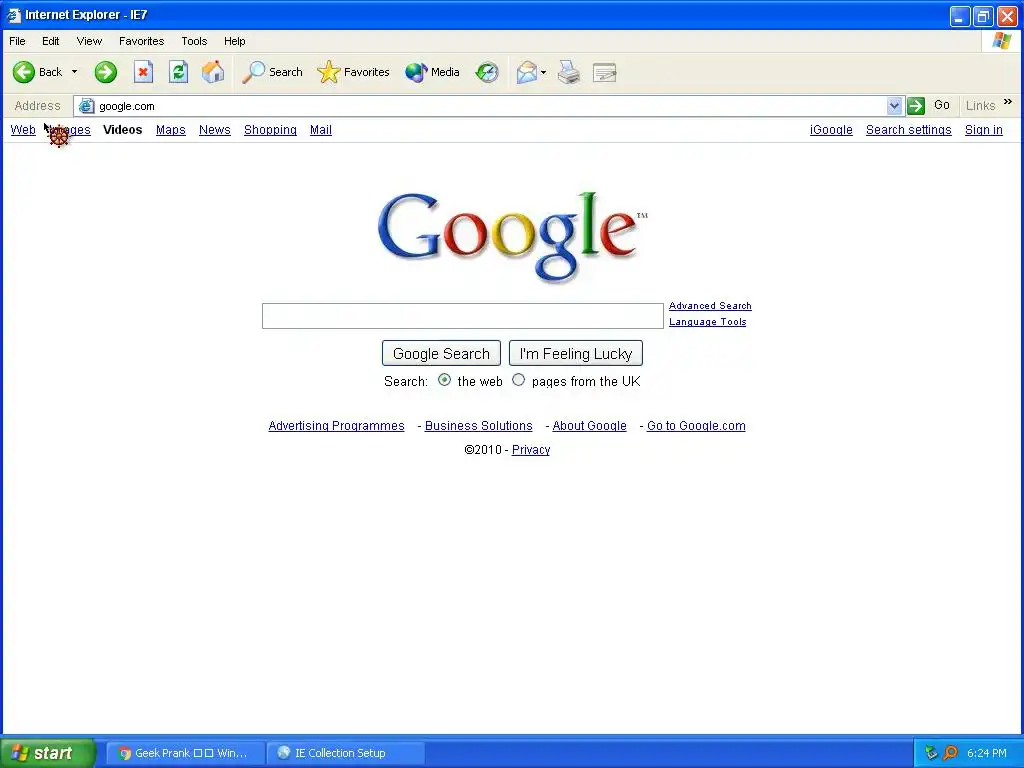This screenshot has width=1024, height=768.
Task: Open the Help menu
Action: (234, 41)
